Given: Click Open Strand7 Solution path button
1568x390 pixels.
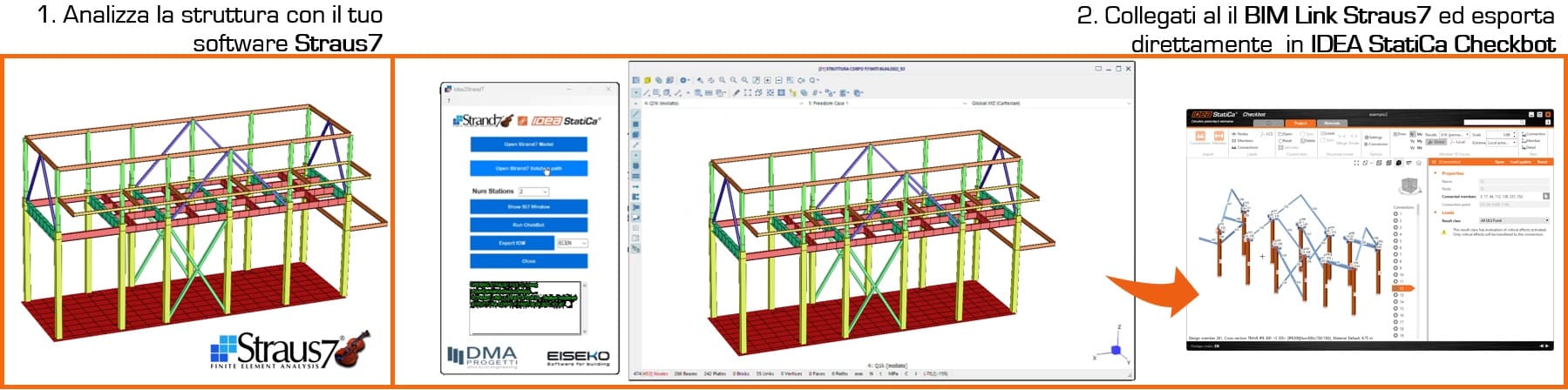Looking at the screenshot, I should [529, 169].
